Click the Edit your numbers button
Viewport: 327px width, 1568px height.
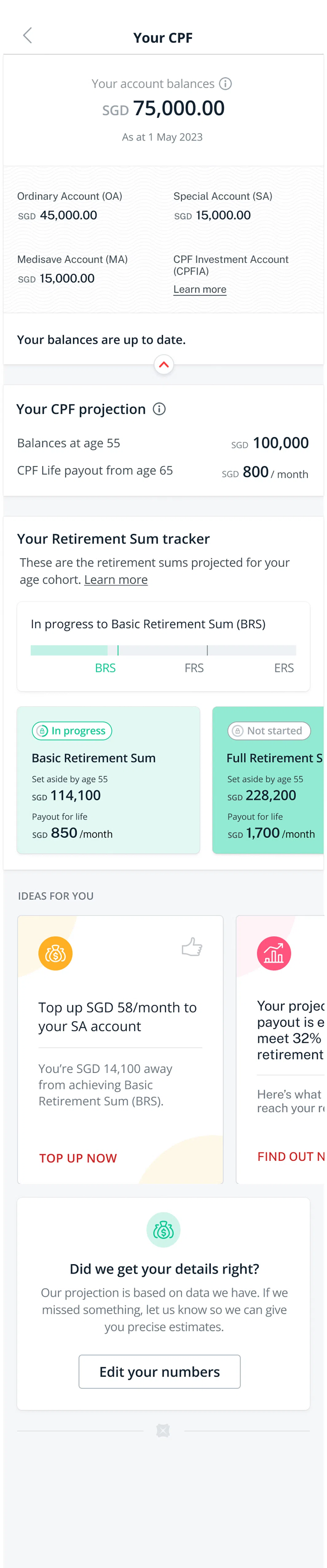tap(160, 1372)
